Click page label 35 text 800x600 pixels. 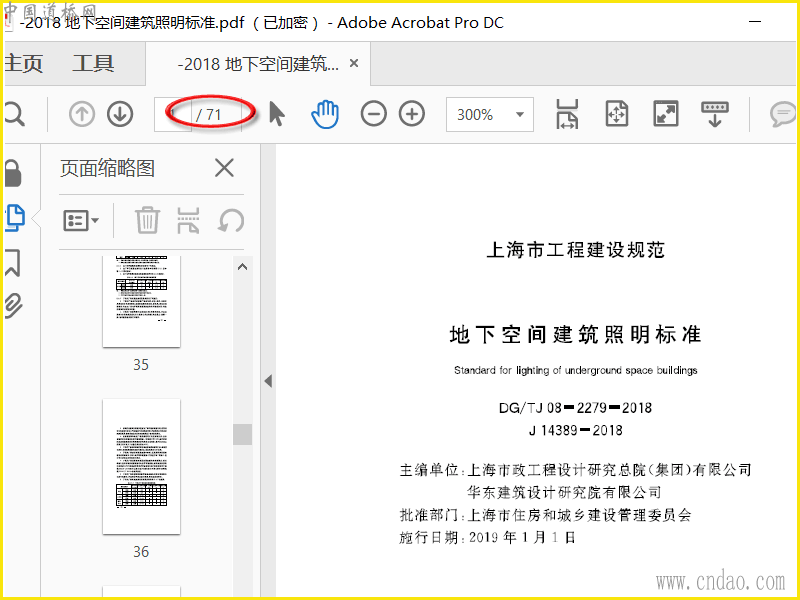[141, 365]
